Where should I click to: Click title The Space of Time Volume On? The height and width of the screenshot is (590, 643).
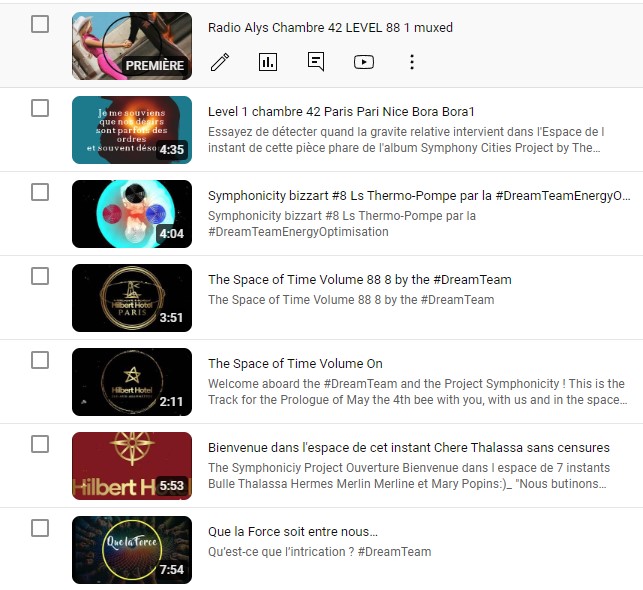[x=295, y=364]
